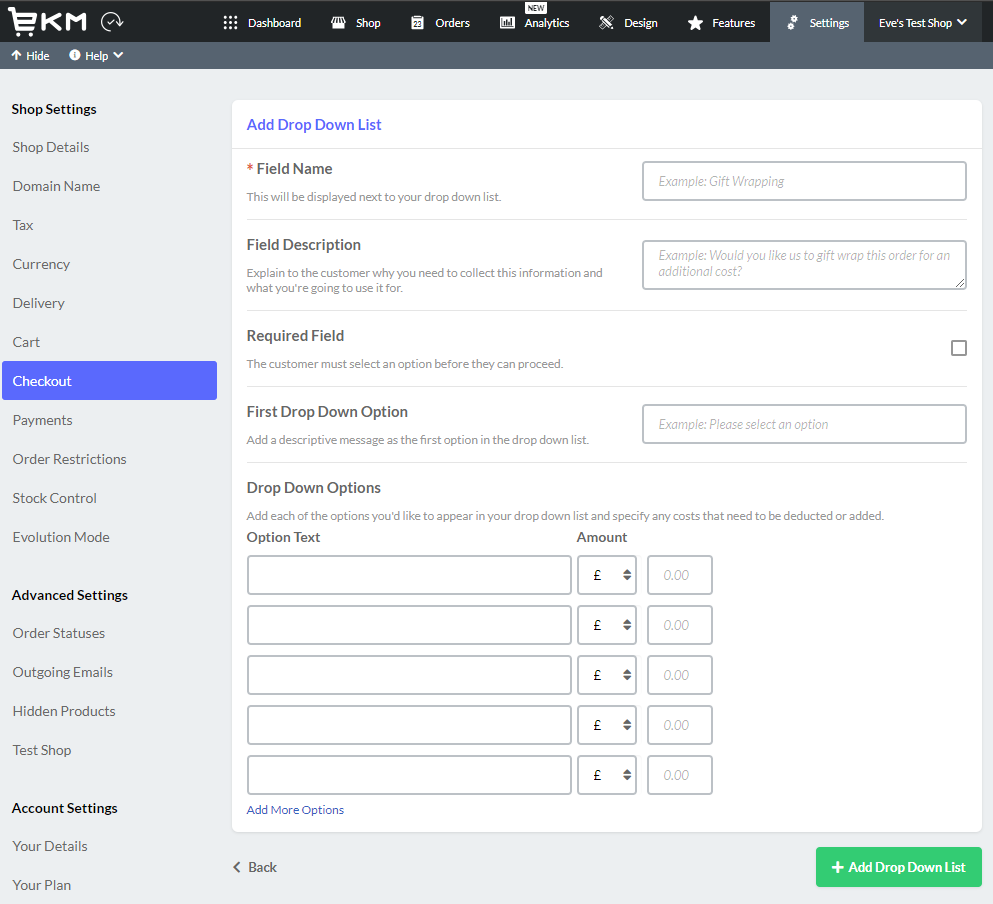The width and height of the screenshot is (993, 904).
Task: Open the Dashboard from the top navigation
Action: click(263, 22)
